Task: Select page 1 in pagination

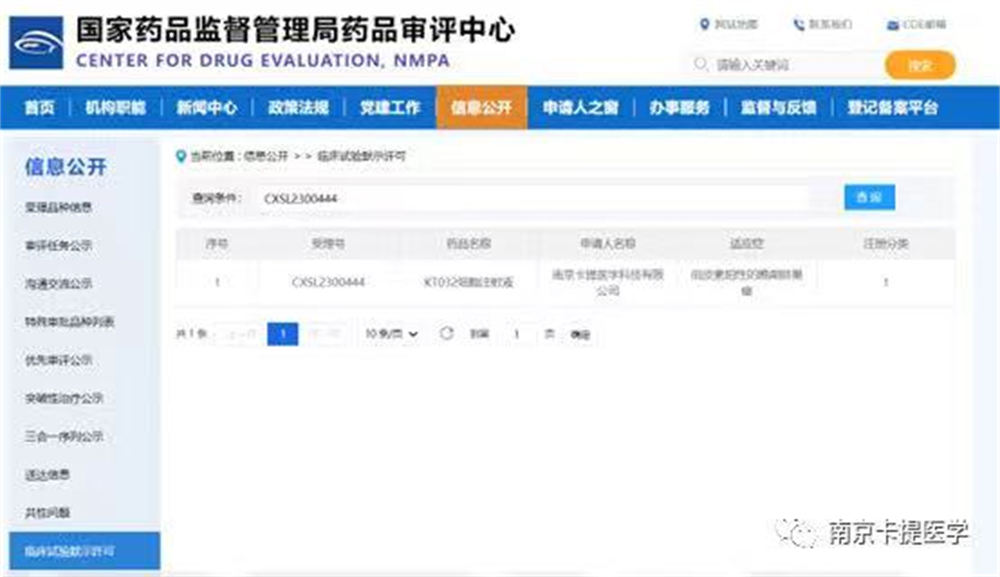Action: click(x=283, y=333)
